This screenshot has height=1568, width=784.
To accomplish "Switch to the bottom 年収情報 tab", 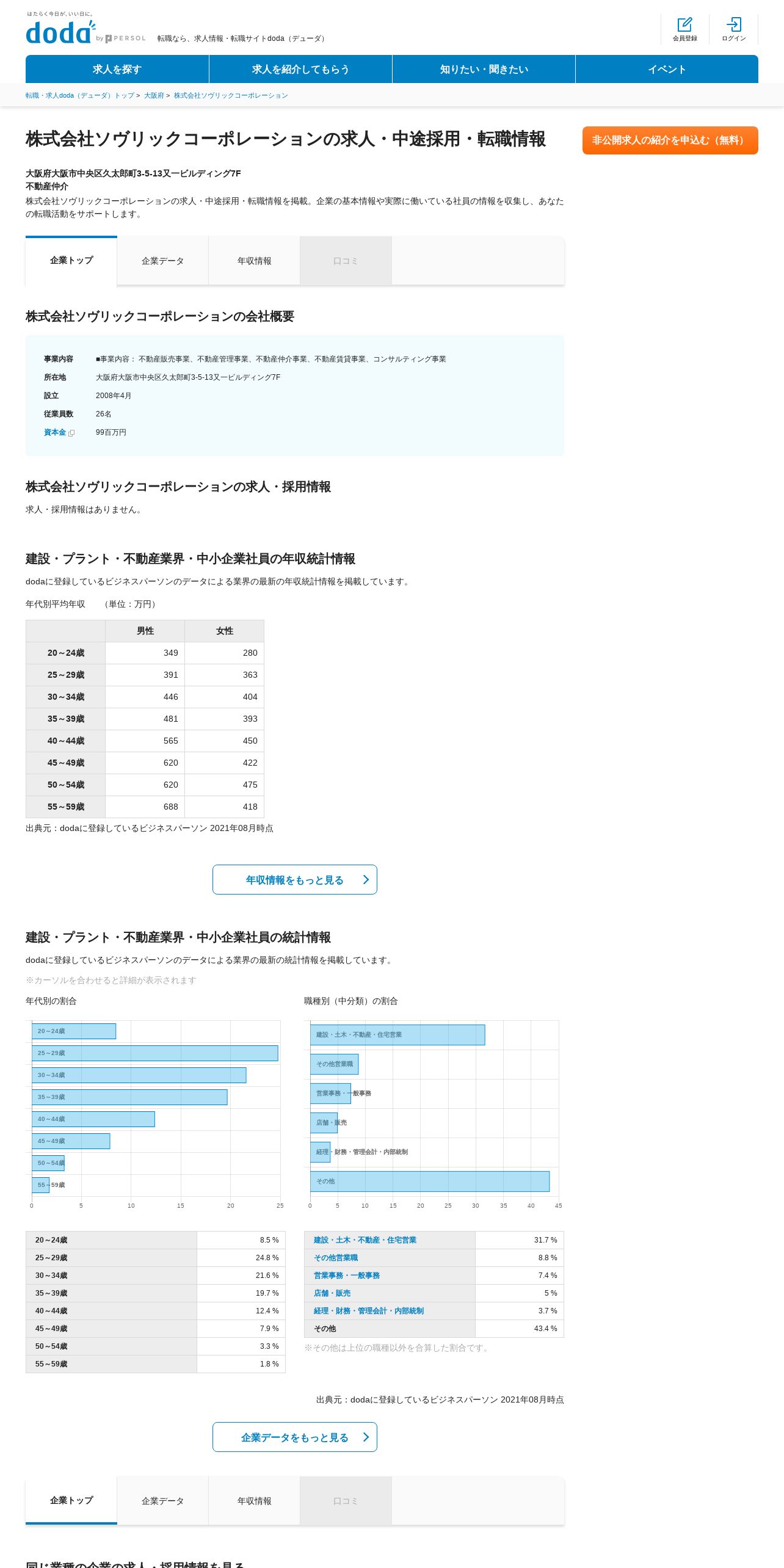I will [254, 1501].
